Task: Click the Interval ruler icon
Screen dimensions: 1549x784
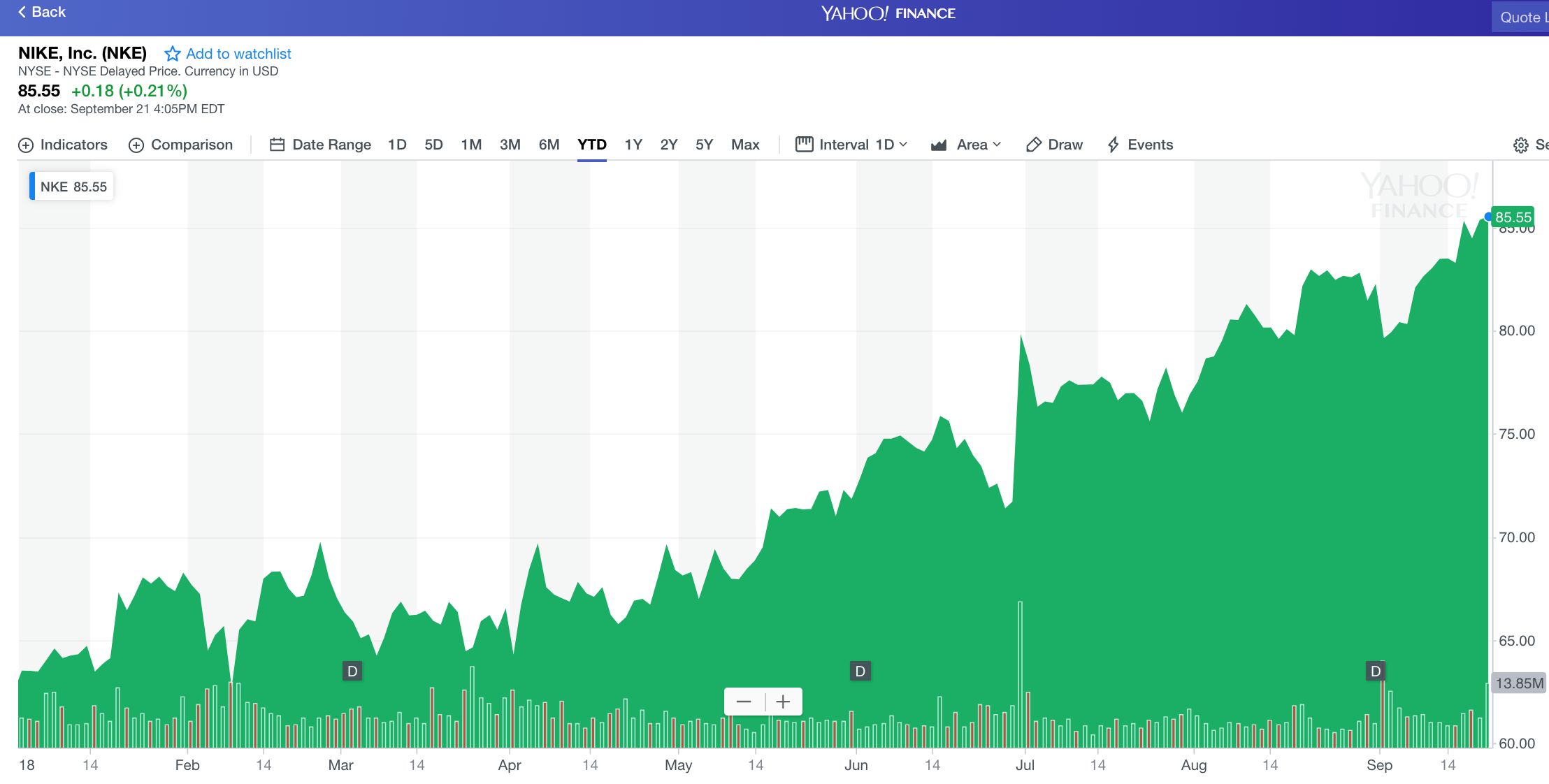Action: (x=805, y=144)
